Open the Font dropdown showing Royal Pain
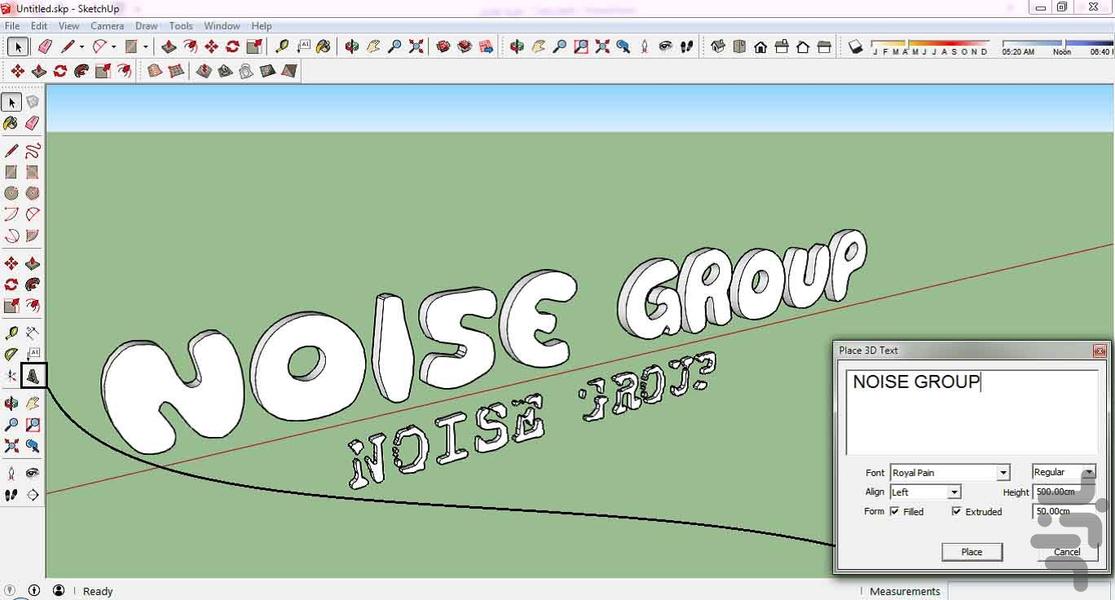1115x600 pixels. coord(949,473)
